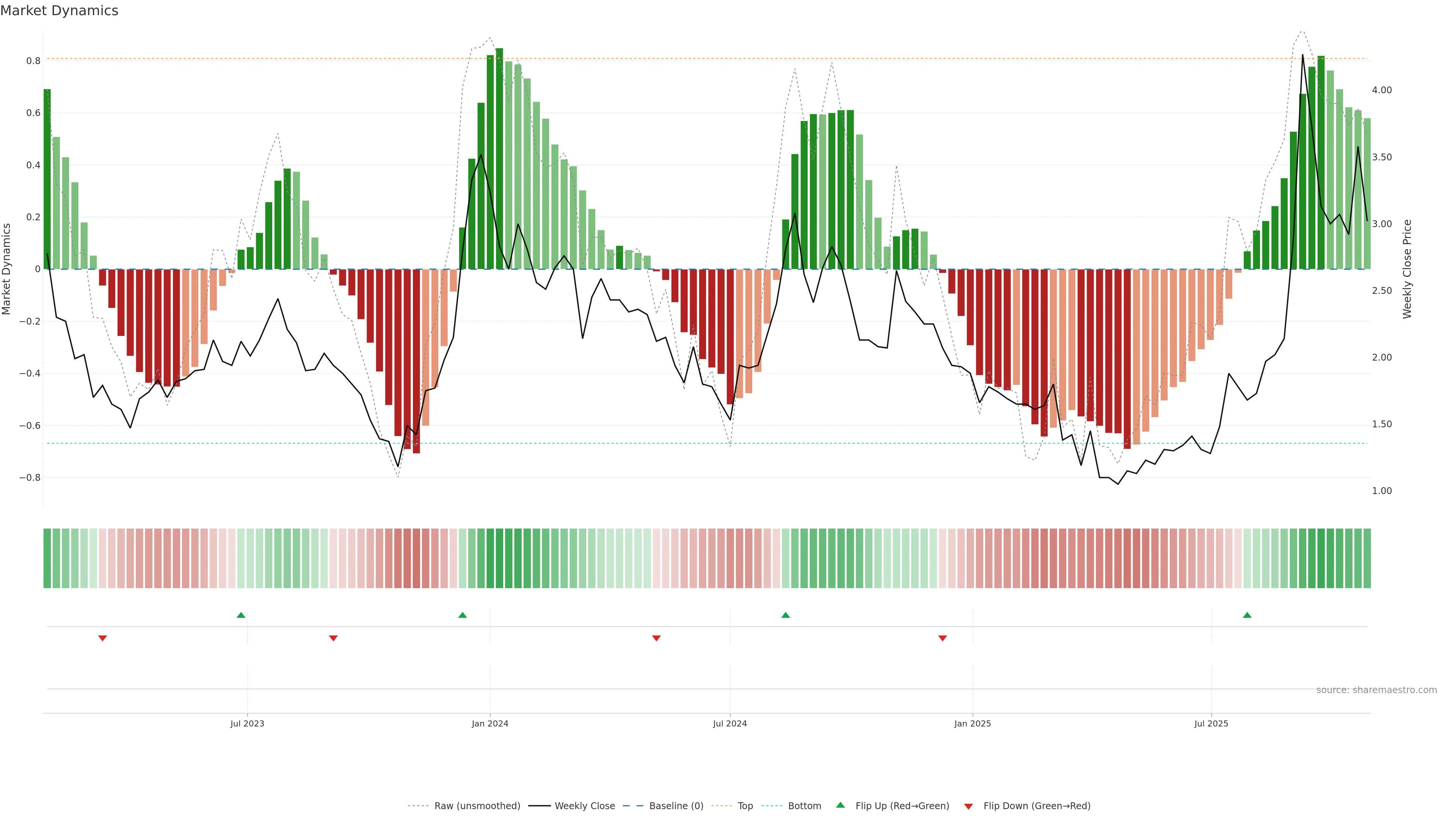1456x819 pixels.
Task: Click the Jul 2025 x-axis label
Action: click(1211, 723)
